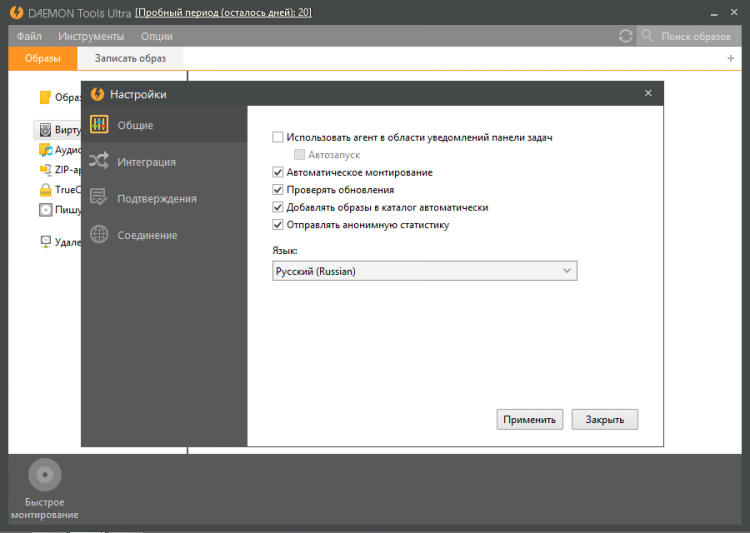Enable the taskbar notification agent checkbox
Image resolution: width=750 pixels, height=533 pixels.
[x=277, y=137]
